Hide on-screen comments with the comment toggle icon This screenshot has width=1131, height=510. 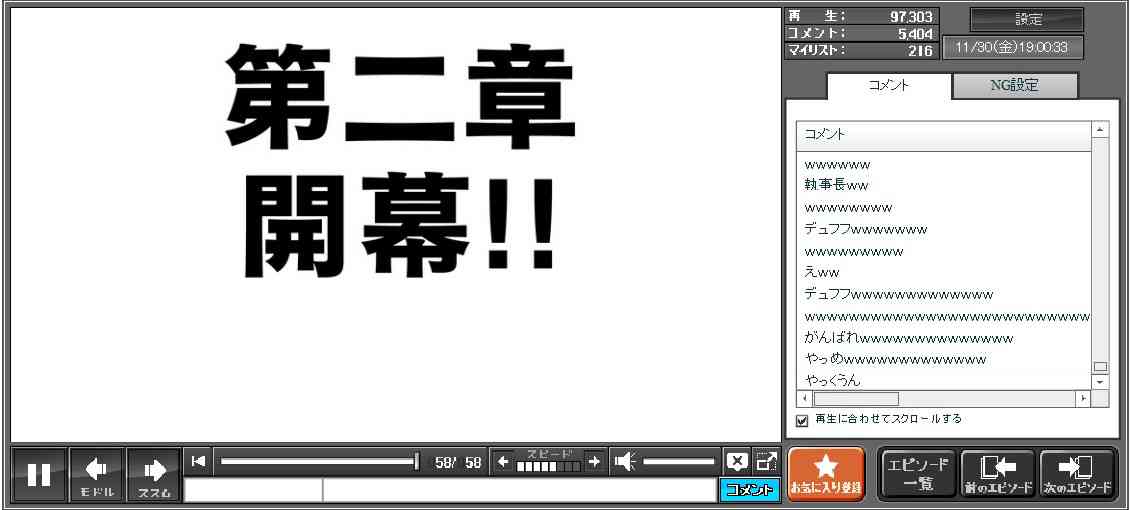coord(737,461)
